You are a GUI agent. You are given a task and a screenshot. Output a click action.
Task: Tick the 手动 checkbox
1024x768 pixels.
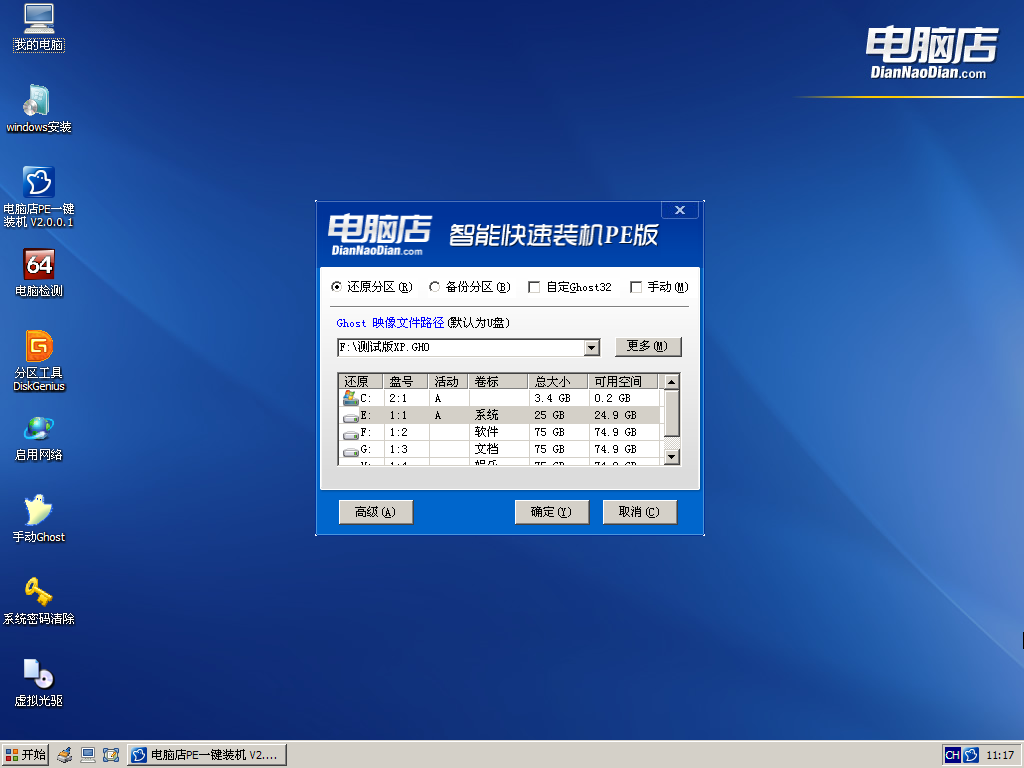[636, 287]
